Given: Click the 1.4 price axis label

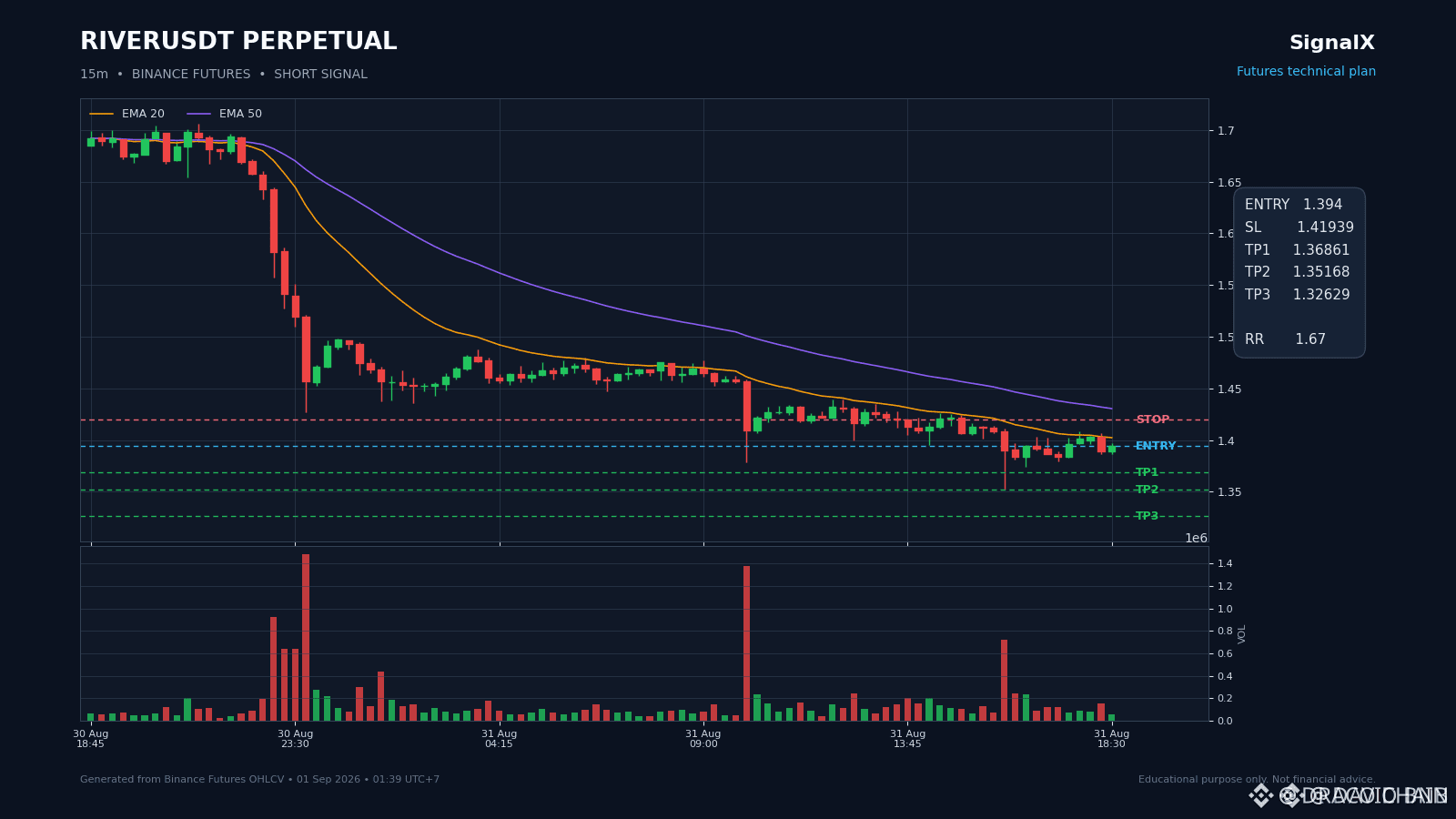Looking at the screenshot, I should click(1226, 441).
